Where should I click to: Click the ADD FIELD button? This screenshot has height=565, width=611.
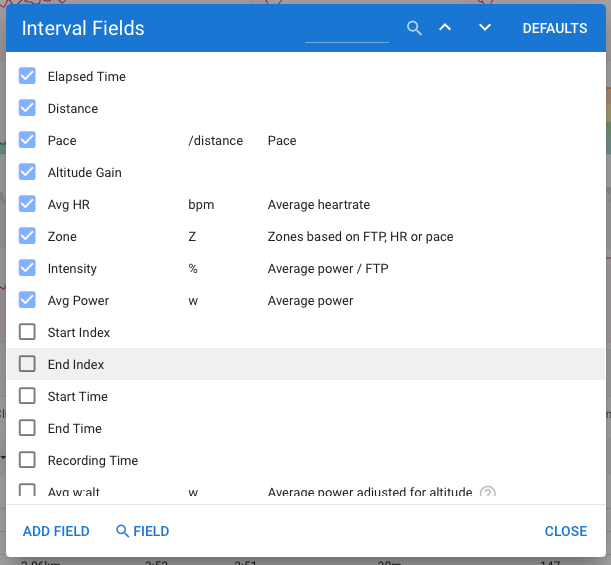(x=56, y=531)
